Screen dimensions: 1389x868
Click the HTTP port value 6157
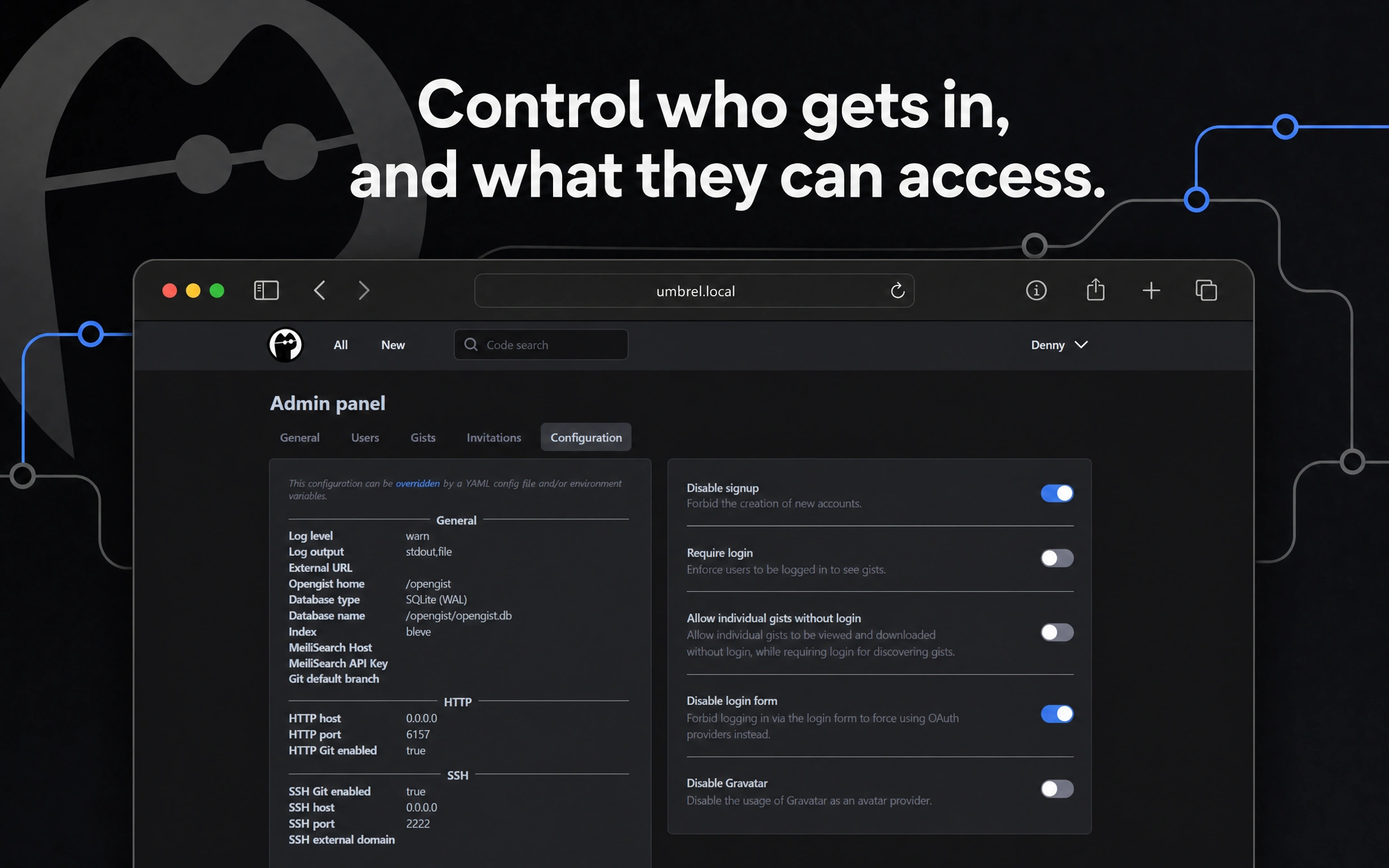[x=418, y=734]
